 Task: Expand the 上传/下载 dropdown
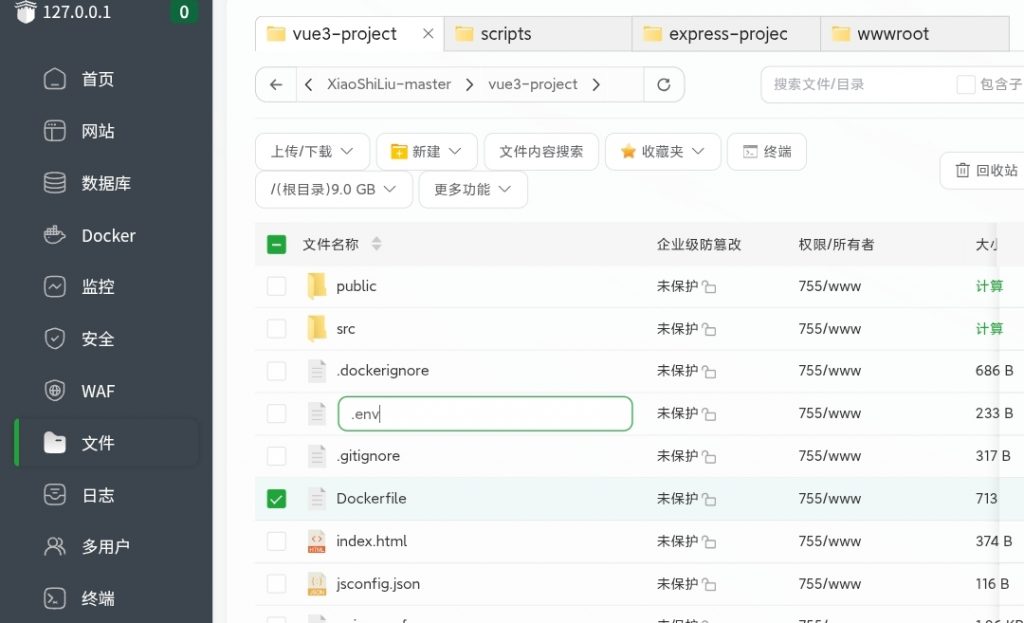[312, 152]
